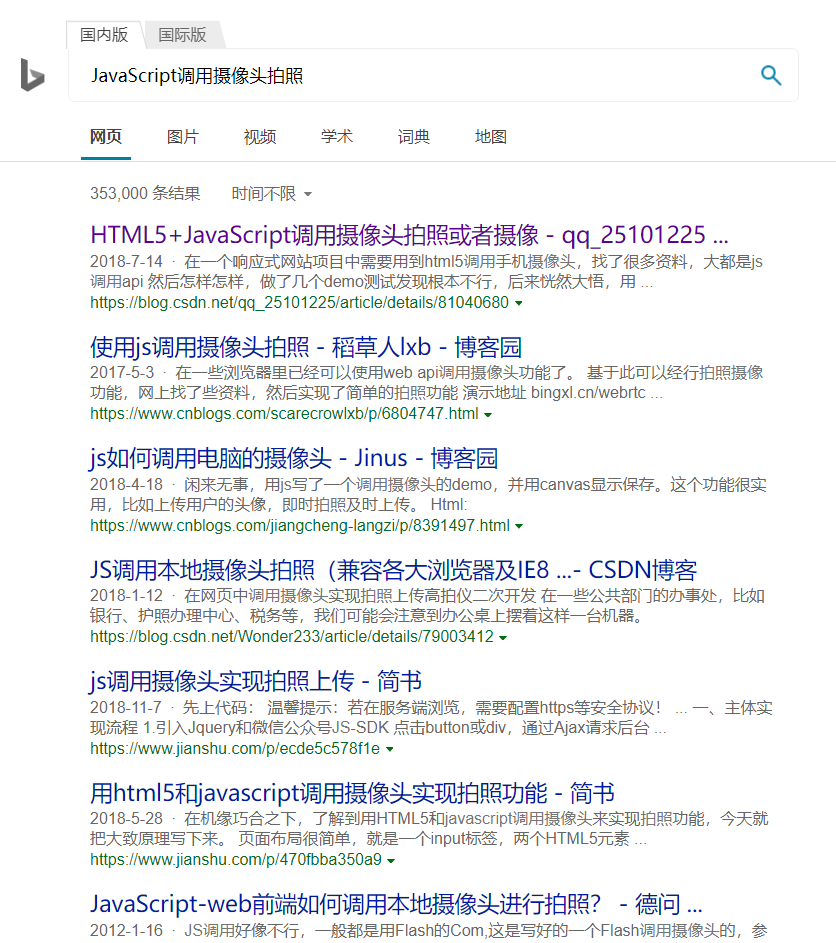
Task: Click URL https://www.jianshu.com/p/ecde5c578f1e
Action: tap(235, 748)
